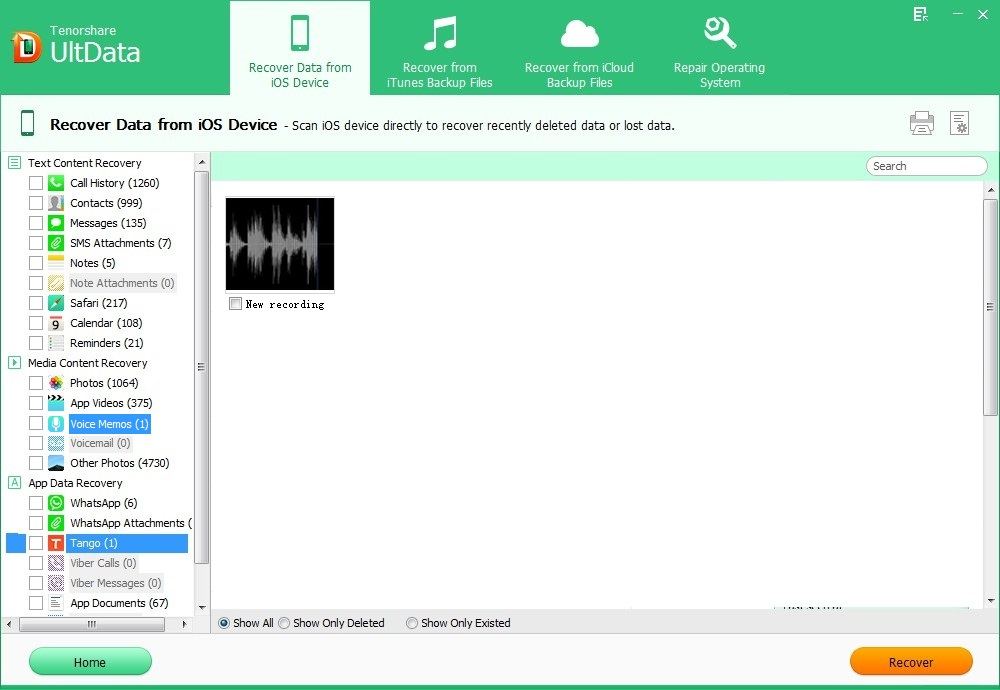Viewport: 1000px width, 690px height.
Task: Click the splitter handle beside sidebar
Action: click(x=210, y=392)
